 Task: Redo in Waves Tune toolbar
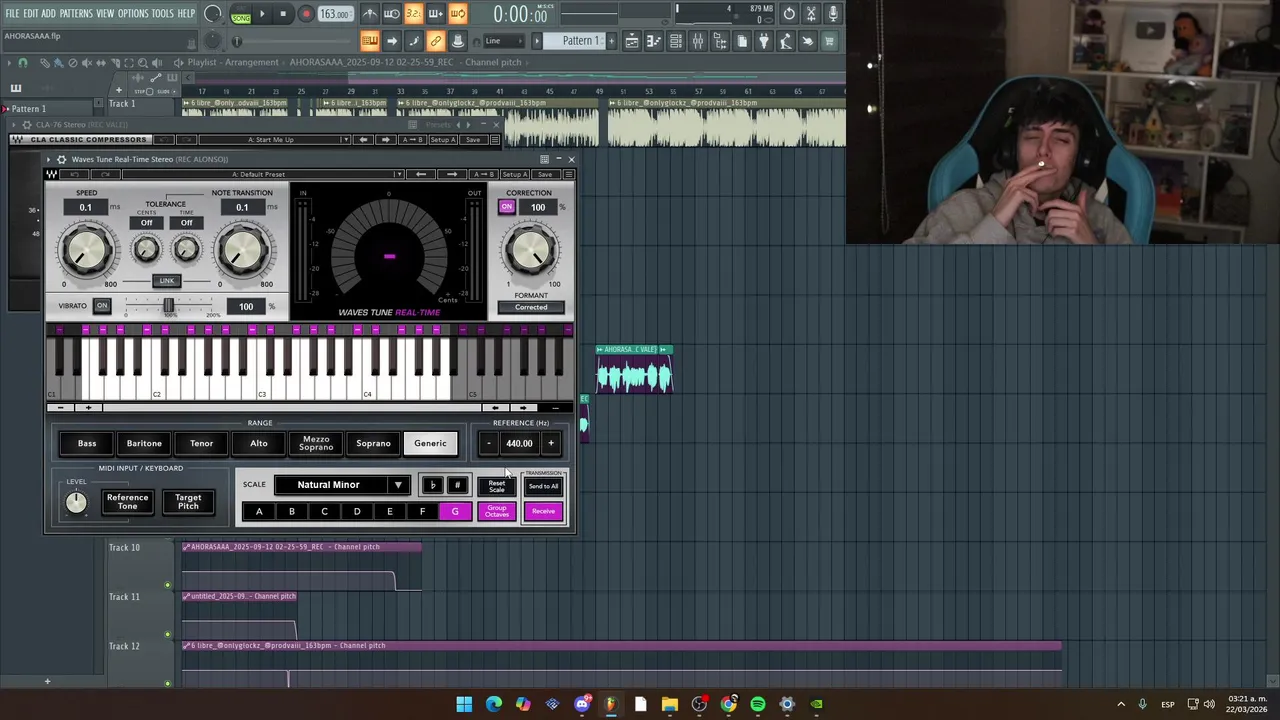[x=105, y=174]
